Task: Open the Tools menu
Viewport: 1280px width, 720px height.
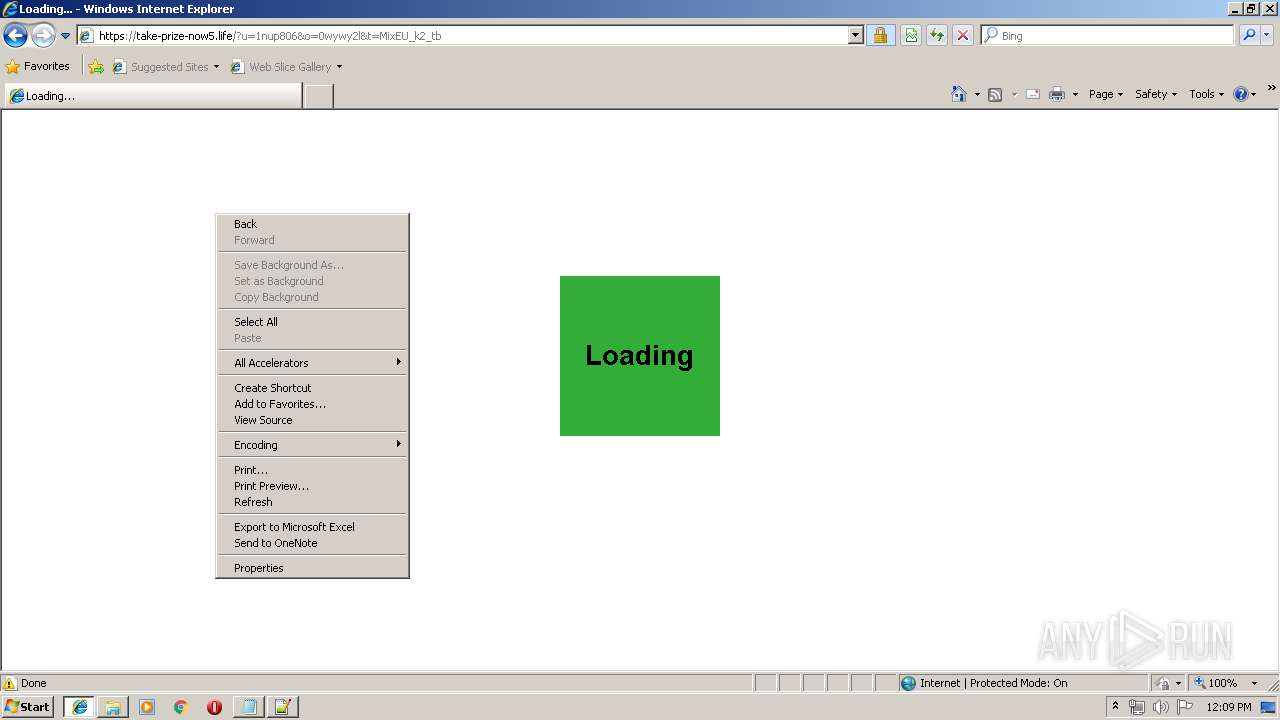Action: 1206,94
